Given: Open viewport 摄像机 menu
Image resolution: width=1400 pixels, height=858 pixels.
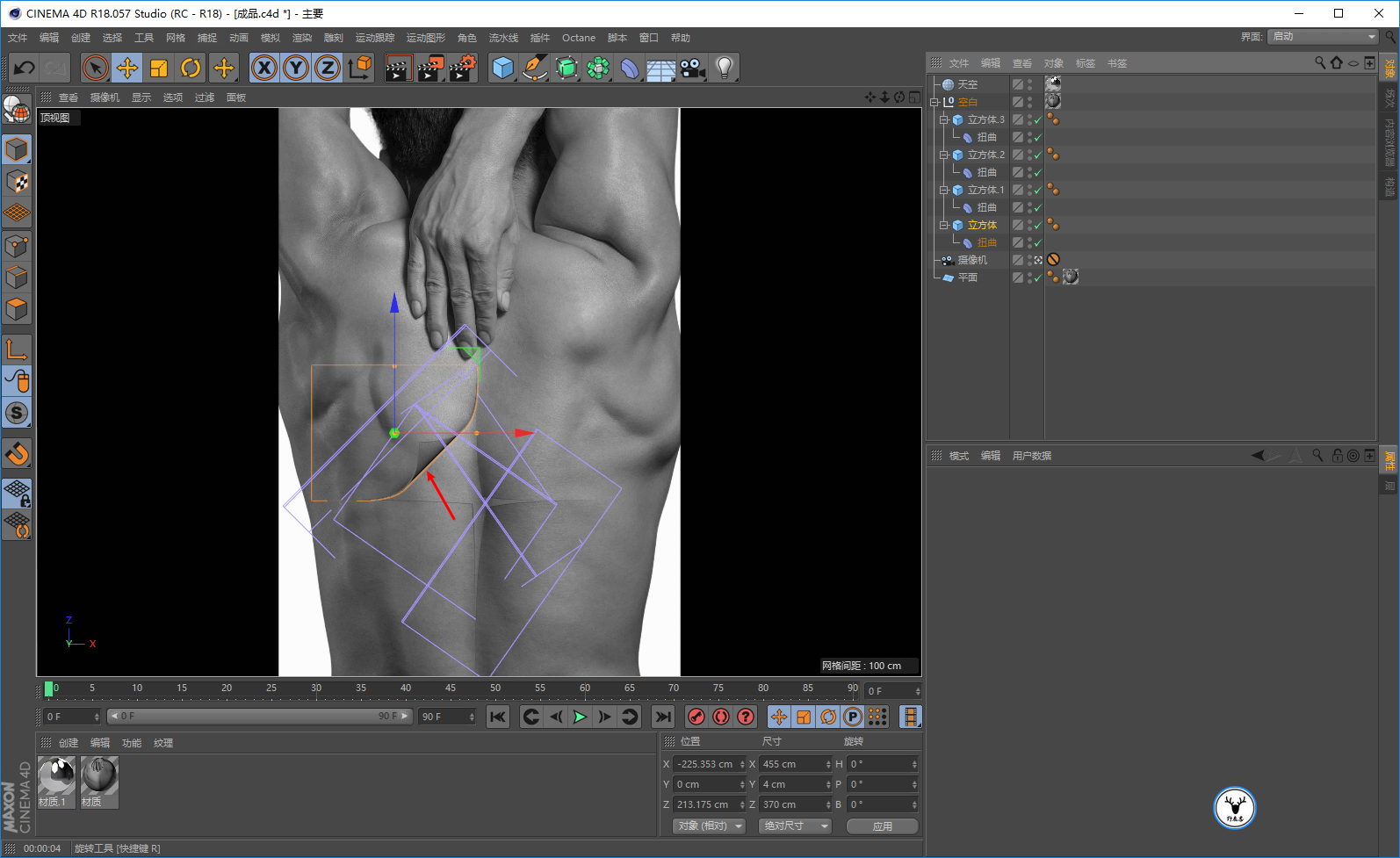Looking at the screenshot, I should tap(105, 97).
